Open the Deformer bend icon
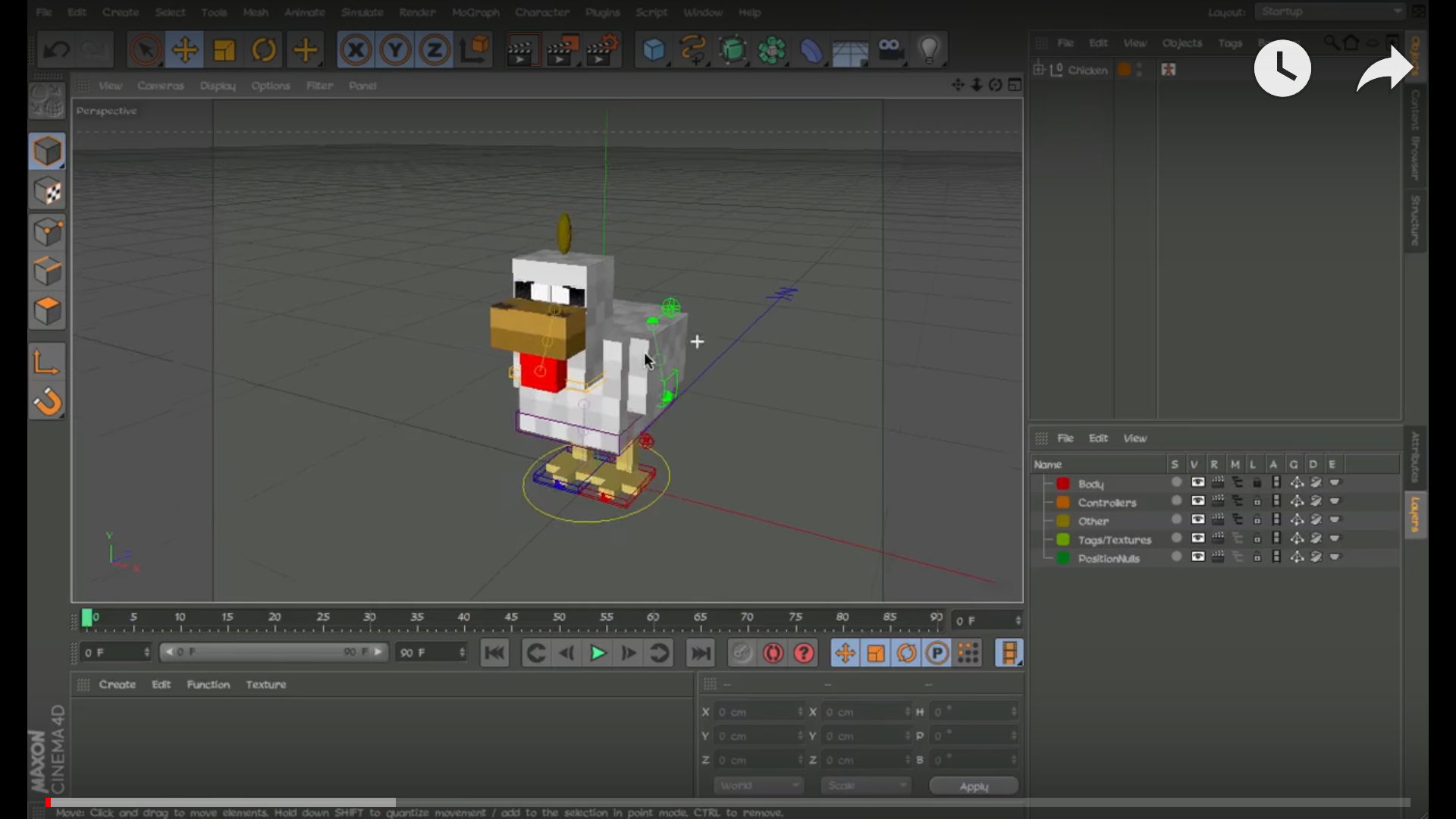The width and height of the screenshot is (1456, 819). [811, 51]
